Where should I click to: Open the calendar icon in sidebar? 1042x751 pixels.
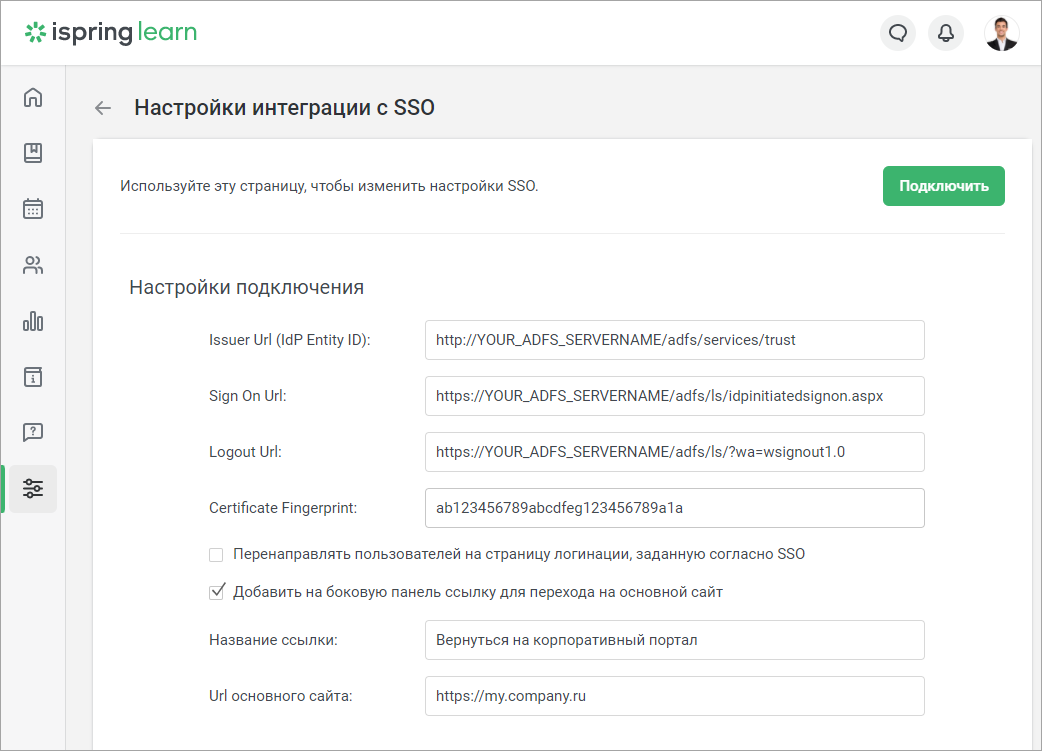pos(33,209)
